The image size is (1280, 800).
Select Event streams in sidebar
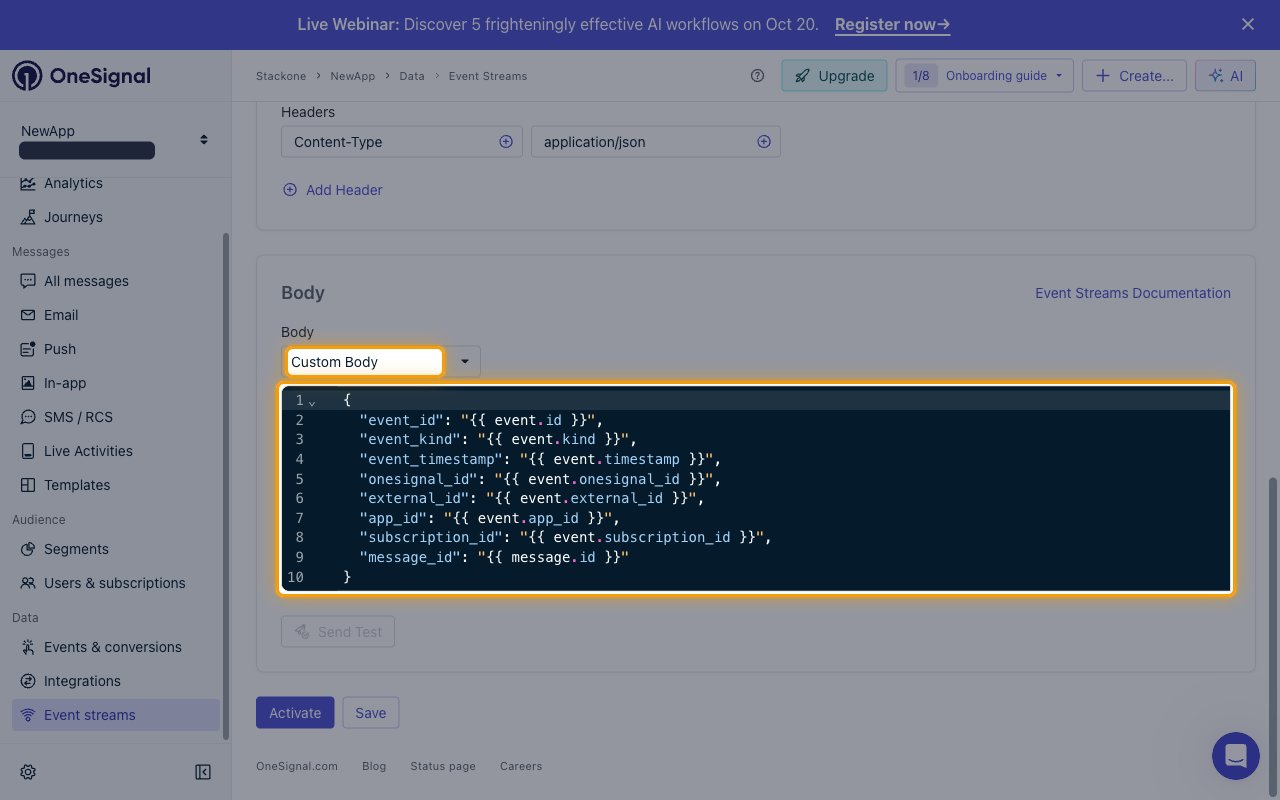116,715
